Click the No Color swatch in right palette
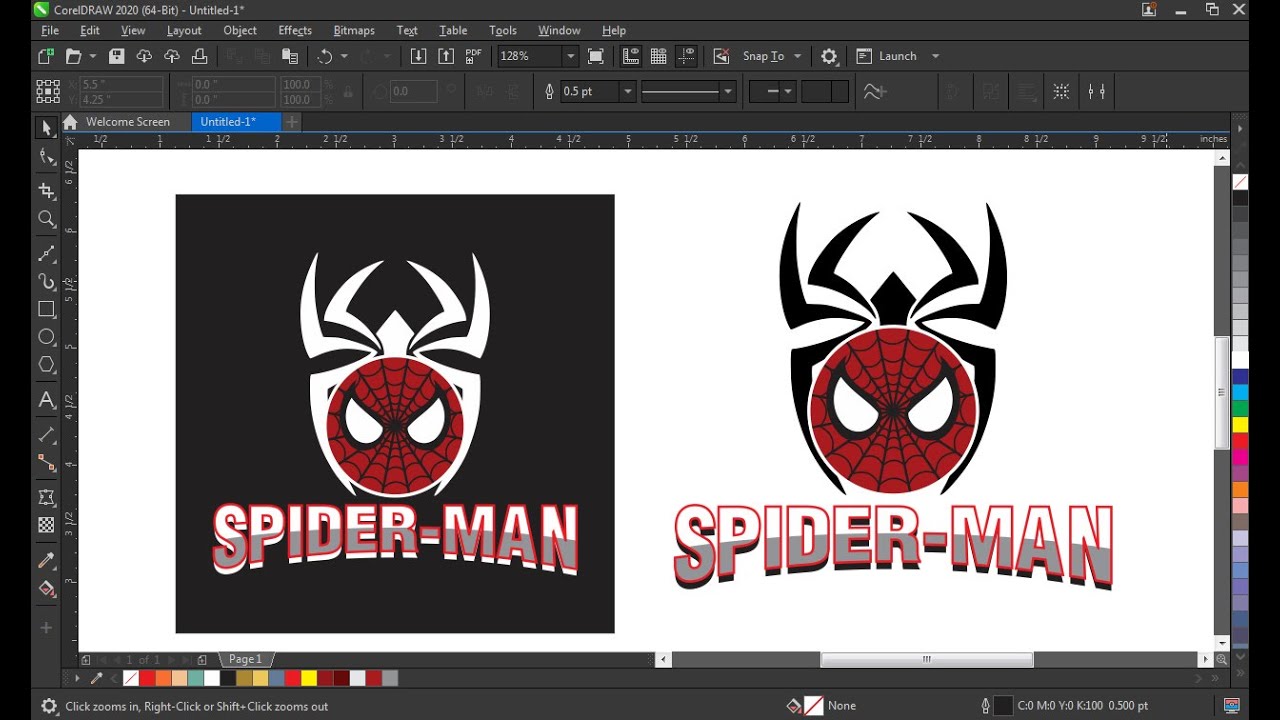Viewport: 1280px width, 720px height. coord(1240,182)
